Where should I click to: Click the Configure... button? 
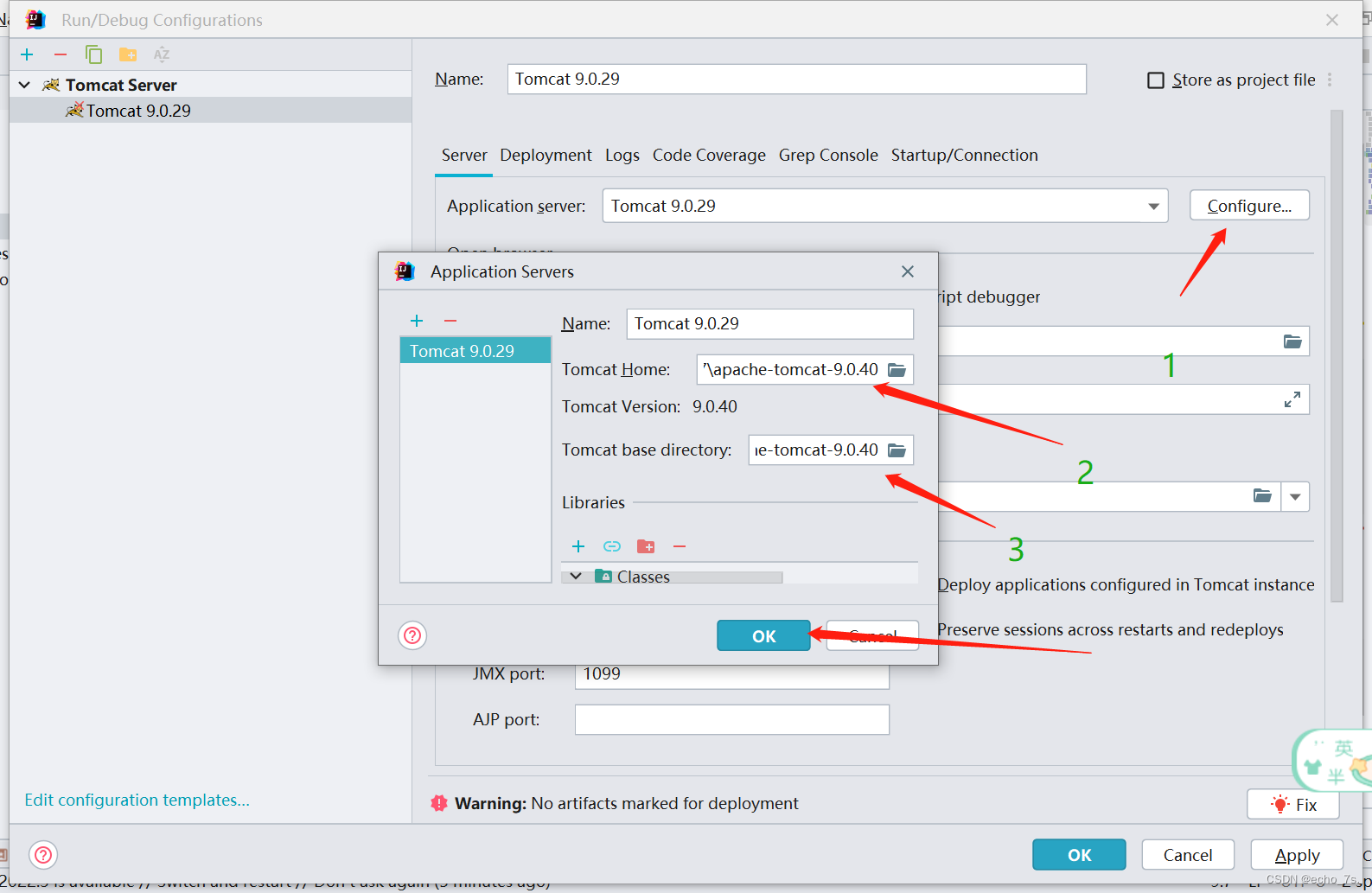[x=1249, y=206]
